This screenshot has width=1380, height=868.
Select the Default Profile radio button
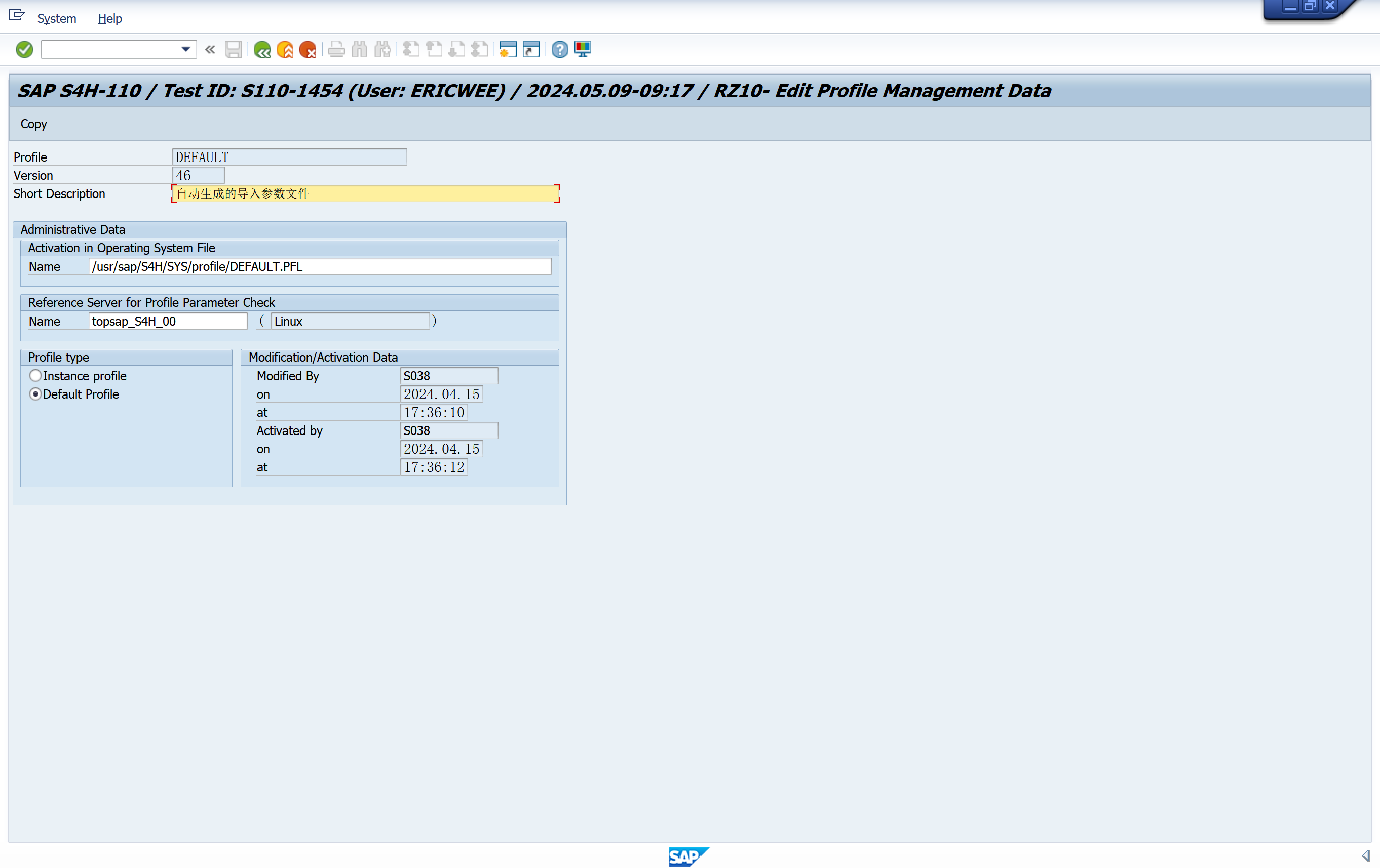coord(35,394)
